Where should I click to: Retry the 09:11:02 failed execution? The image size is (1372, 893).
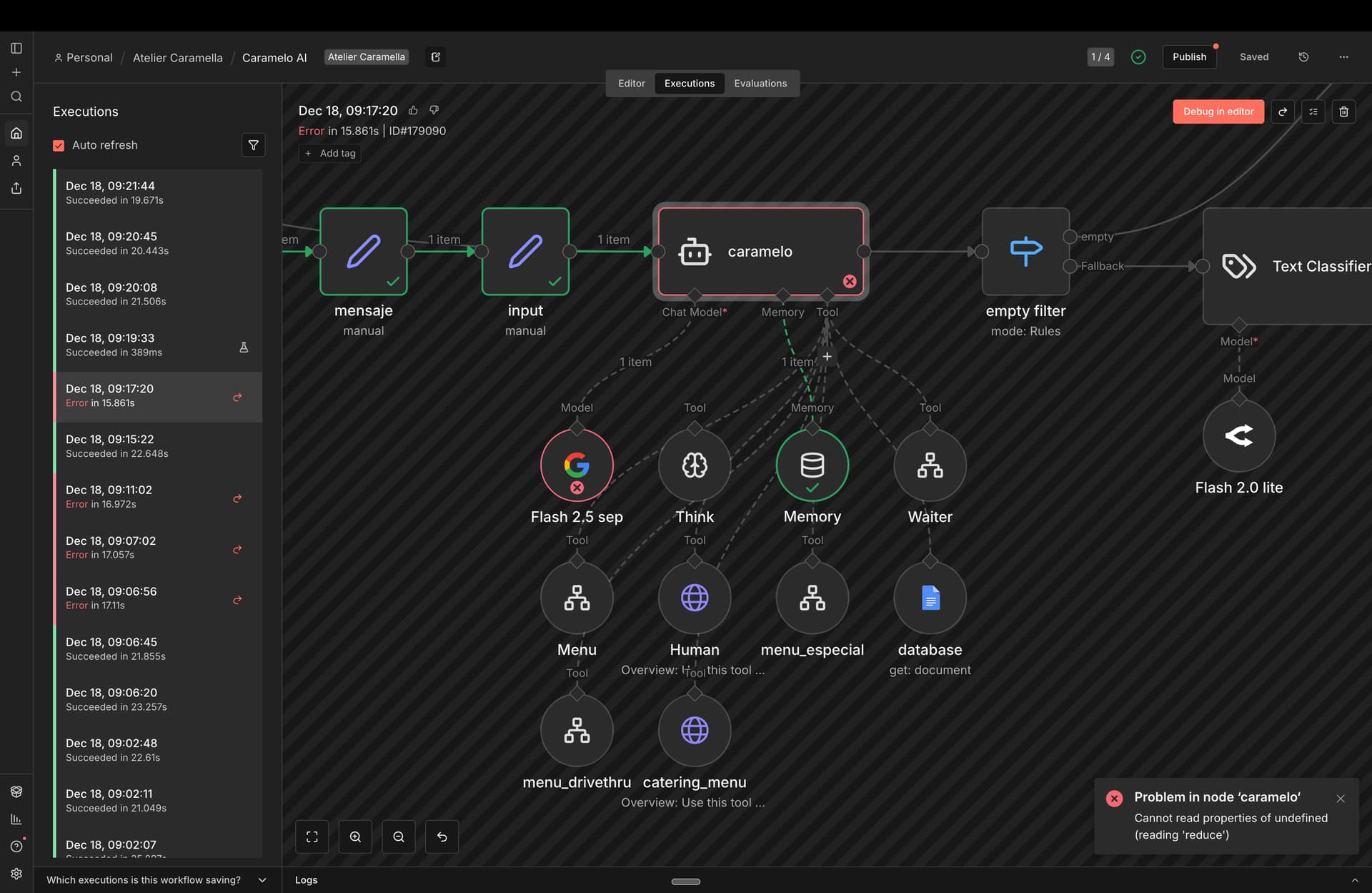pos(237,498)
